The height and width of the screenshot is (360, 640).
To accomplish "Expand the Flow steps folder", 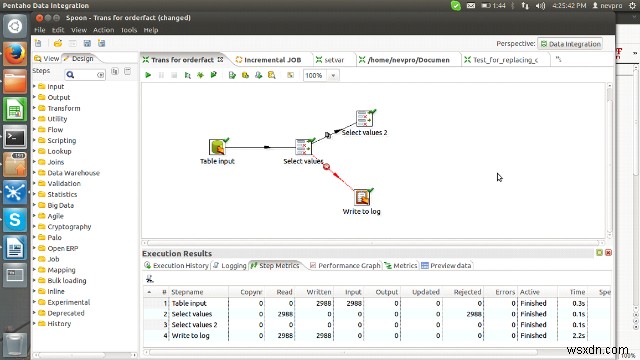I will coord(34,129).
